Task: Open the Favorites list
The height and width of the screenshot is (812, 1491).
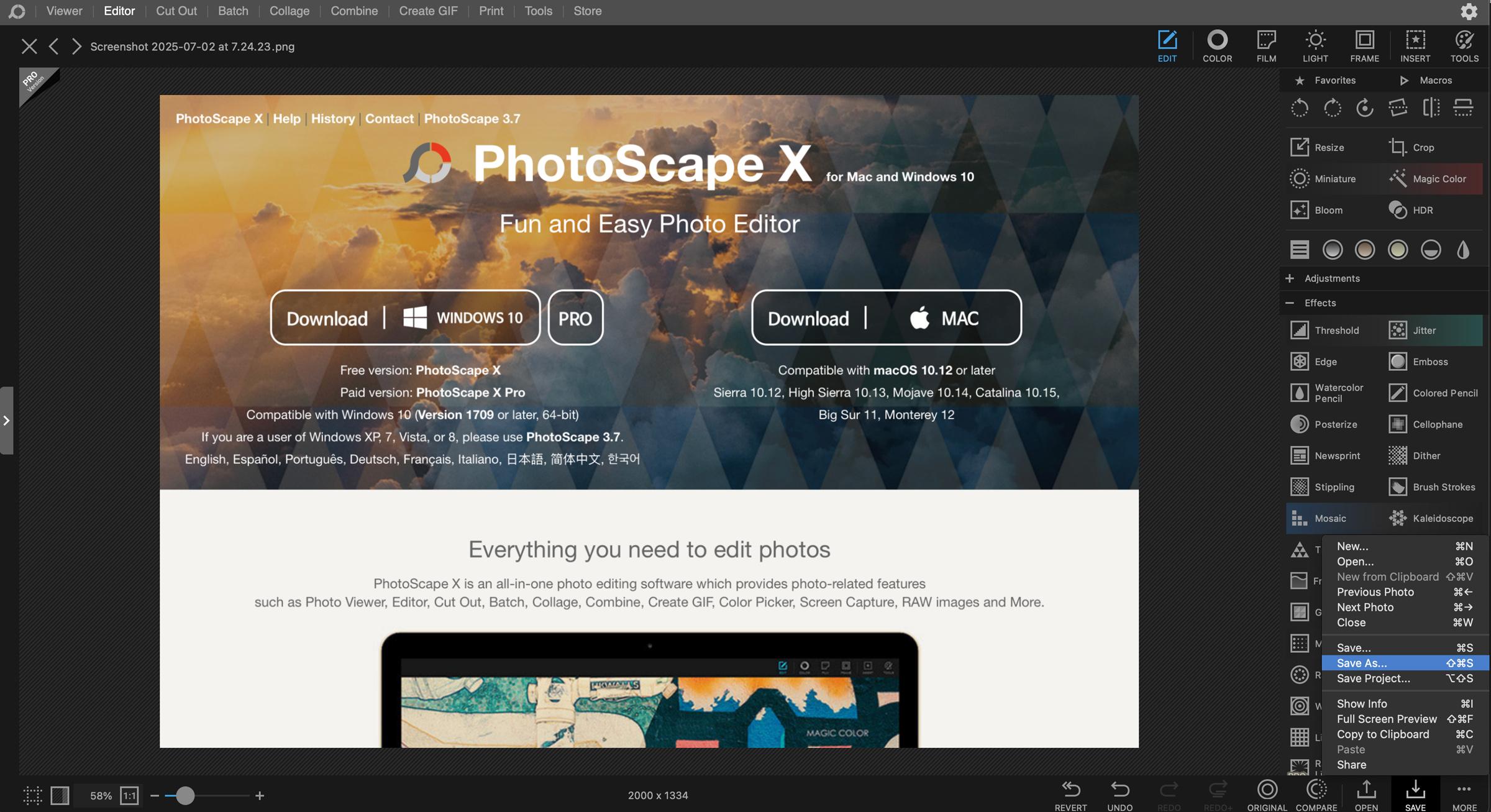Action: pos(1325,80)
